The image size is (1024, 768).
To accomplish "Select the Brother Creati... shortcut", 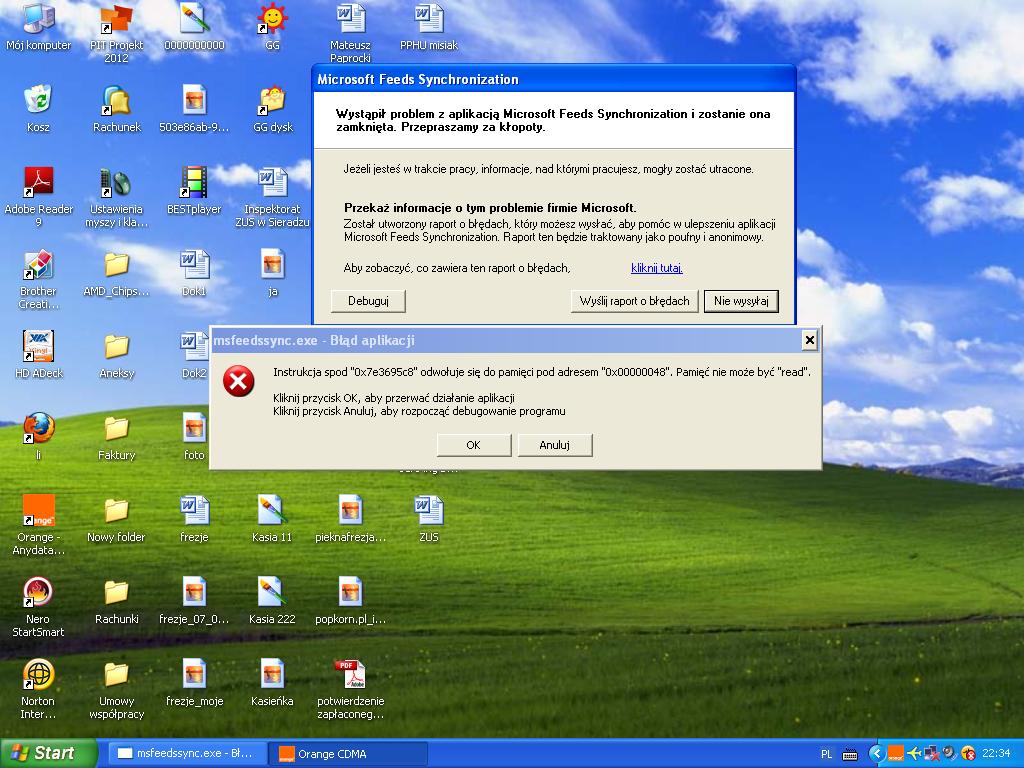I will (39, 280).
